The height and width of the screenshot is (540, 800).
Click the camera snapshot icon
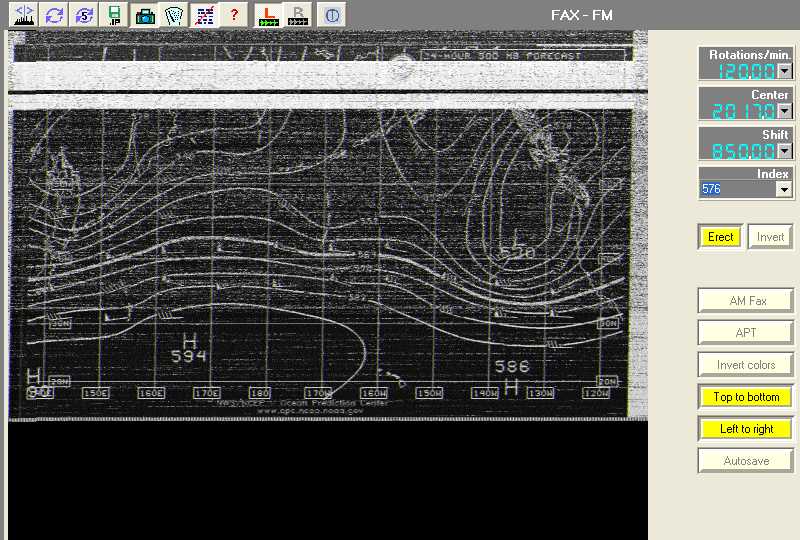click(x=144, y=15)
